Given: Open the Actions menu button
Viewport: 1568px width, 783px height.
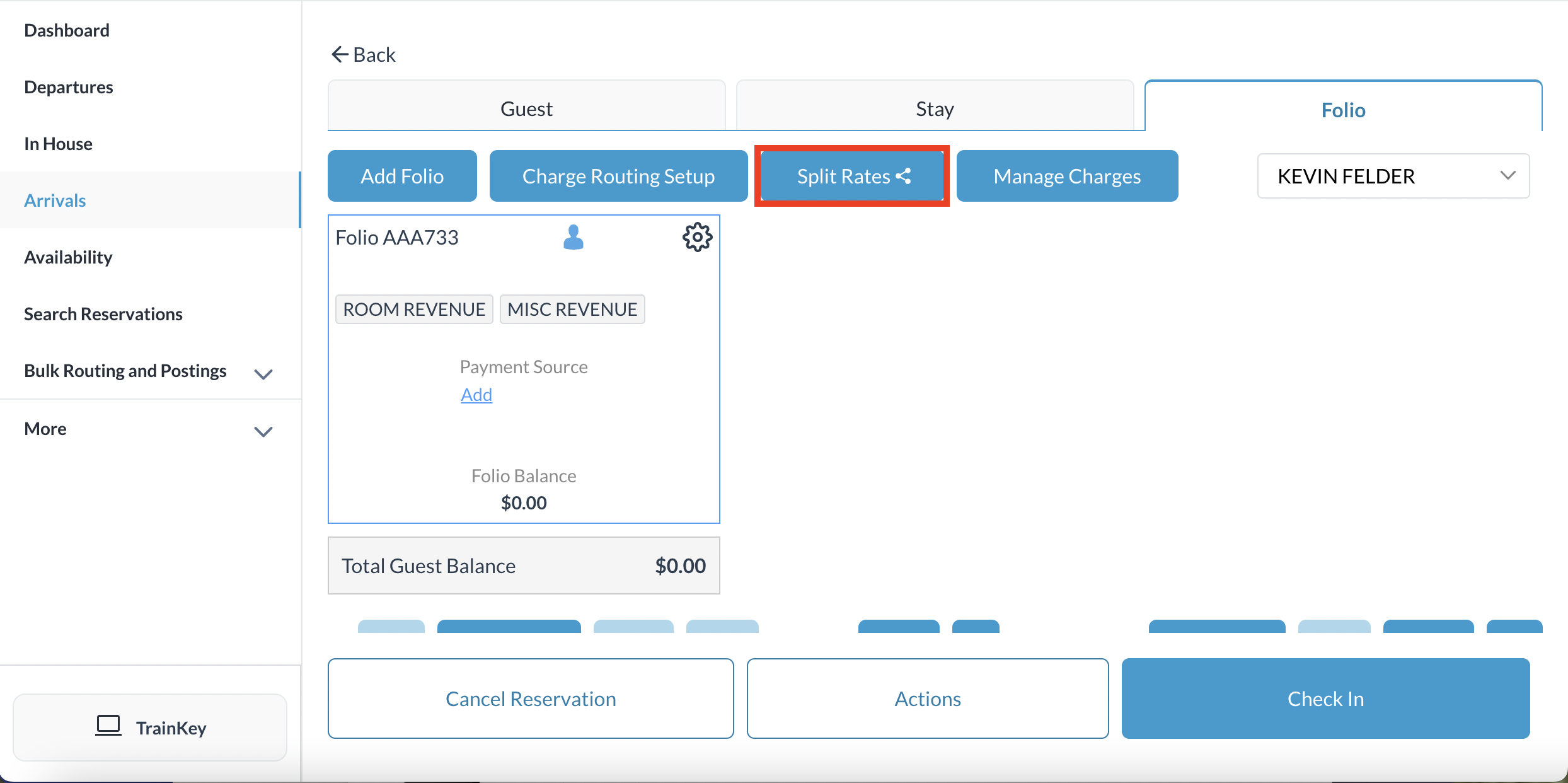Looking at the screenshot, I should point(928,699).
